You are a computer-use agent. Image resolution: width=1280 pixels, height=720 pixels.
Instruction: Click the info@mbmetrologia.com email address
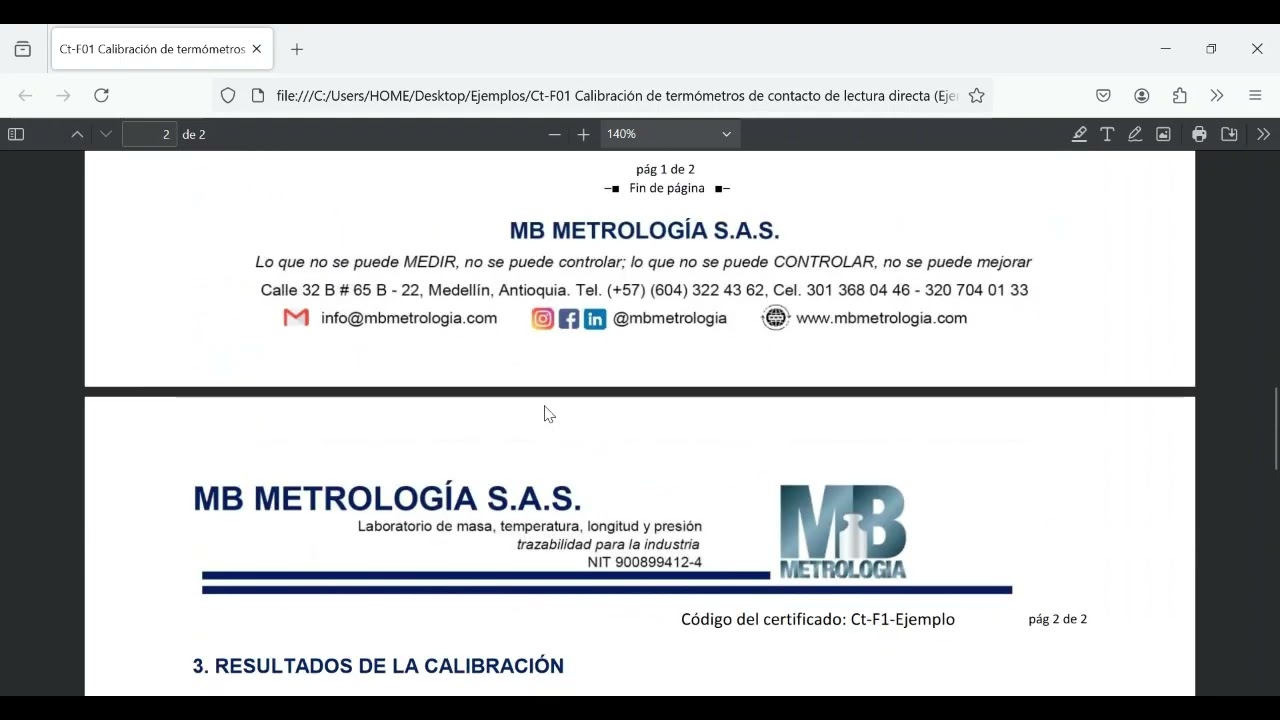(409, 318)
